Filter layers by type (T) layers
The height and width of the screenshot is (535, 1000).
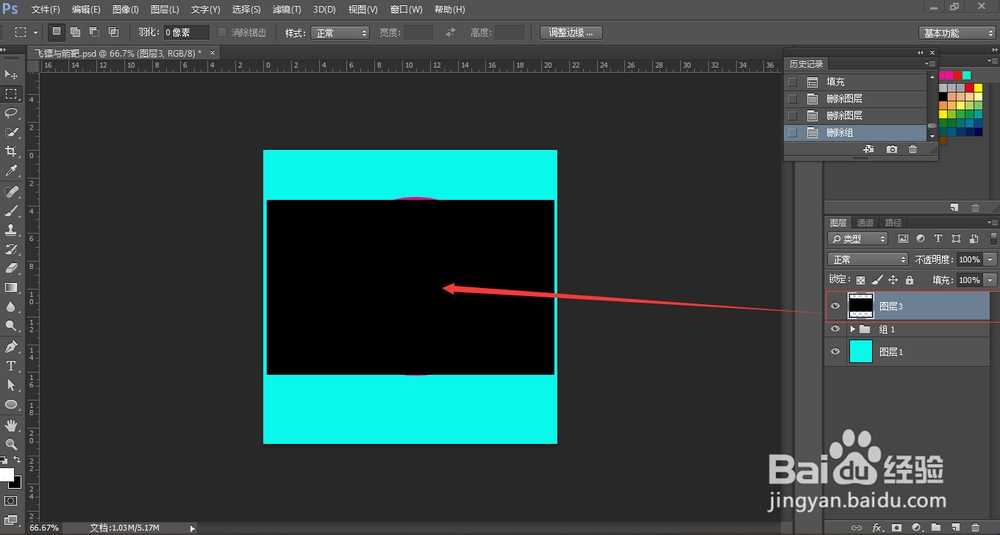938,238
